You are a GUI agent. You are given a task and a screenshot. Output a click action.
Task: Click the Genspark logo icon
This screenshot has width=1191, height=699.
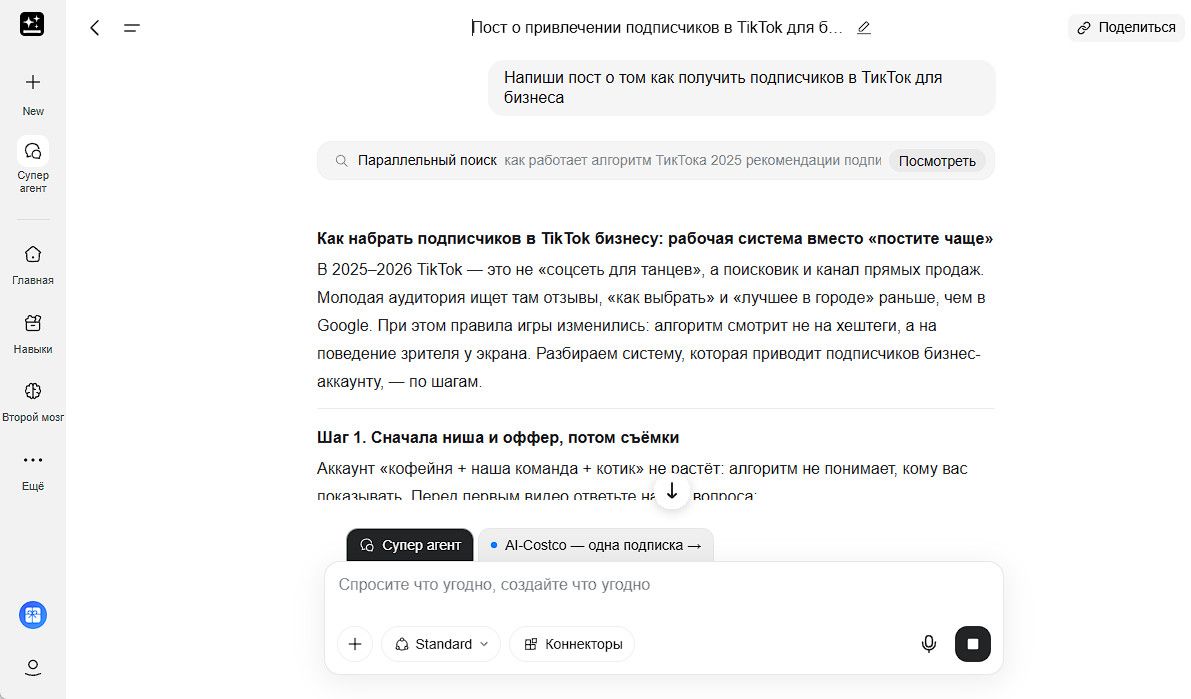(x=32, y=24)
